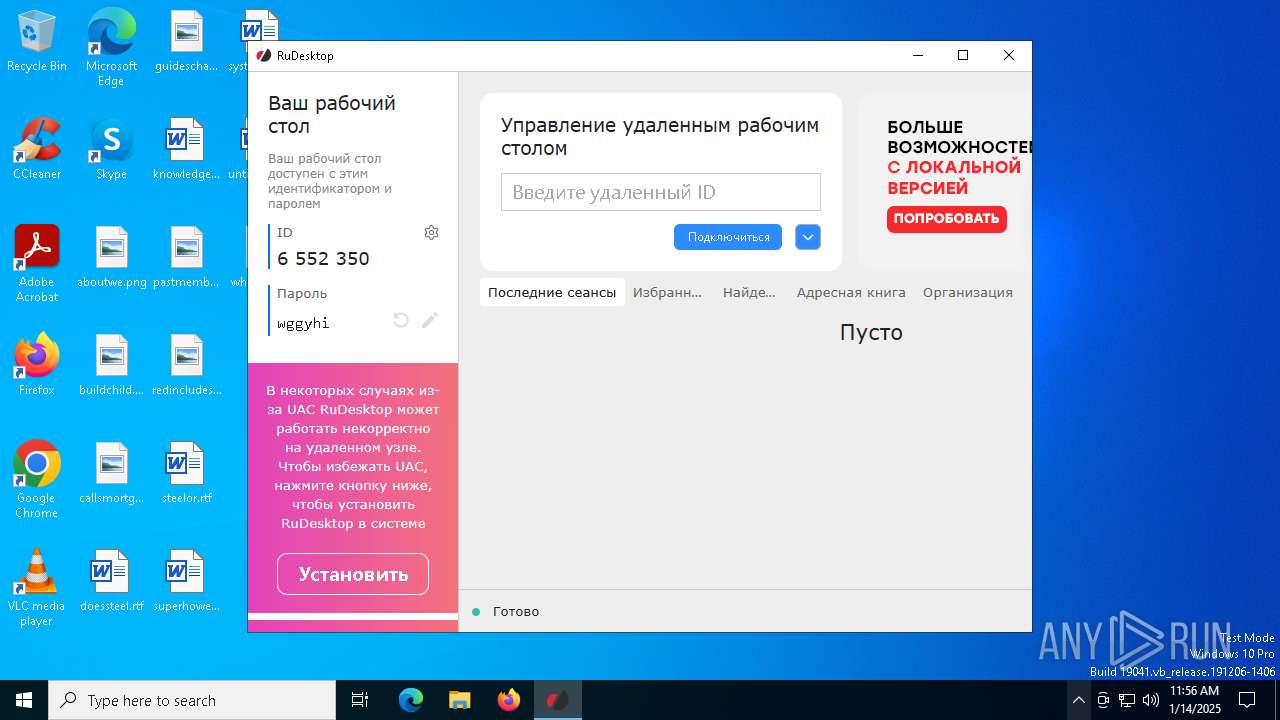Launch Edge from the taskbar
This screenshot has width=1280, height=720.
[411, 700]
